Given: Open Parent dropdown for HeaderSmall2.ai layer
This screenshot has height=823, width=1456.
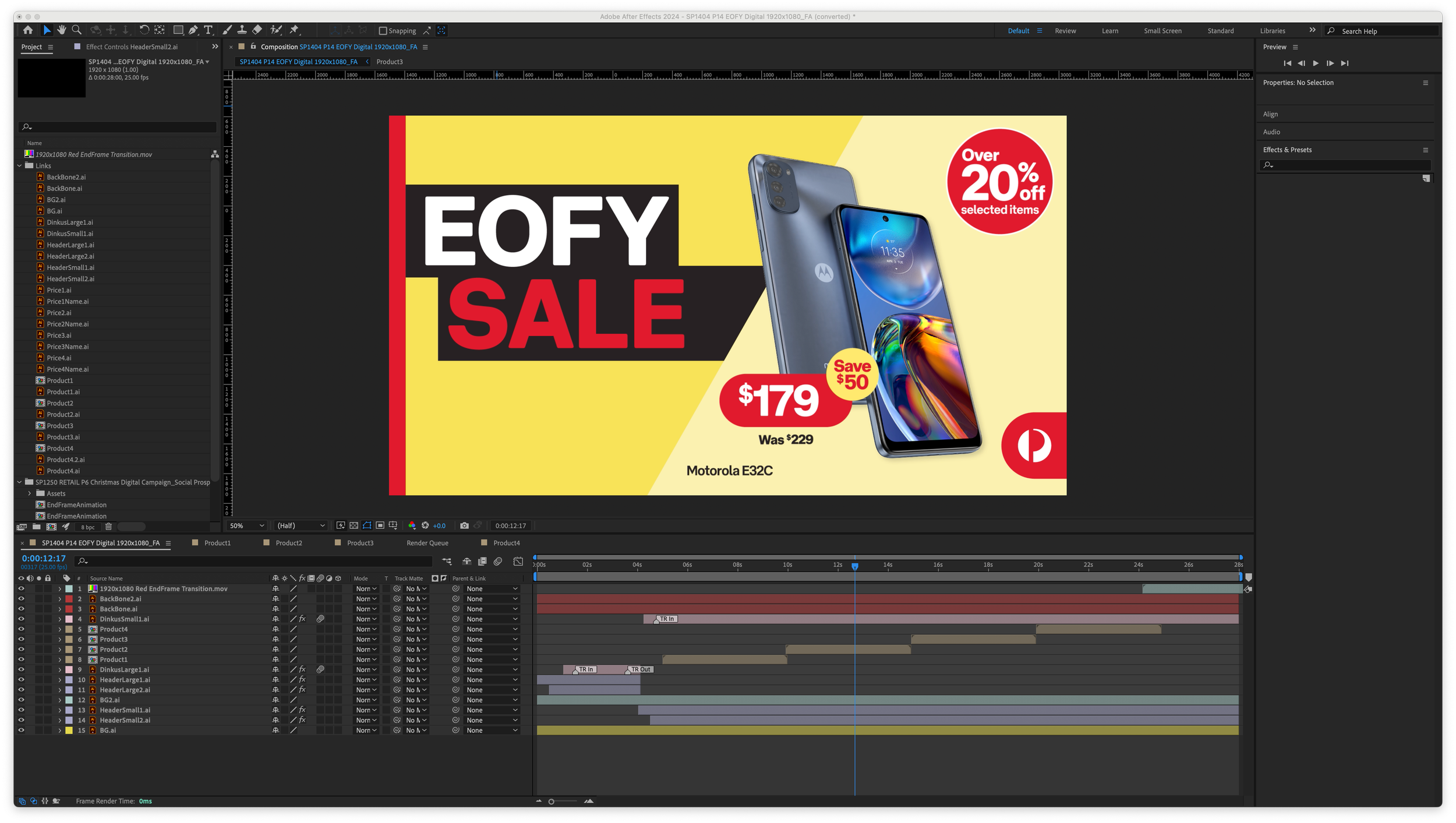Looking at the screenshot, I should [491, 720].
